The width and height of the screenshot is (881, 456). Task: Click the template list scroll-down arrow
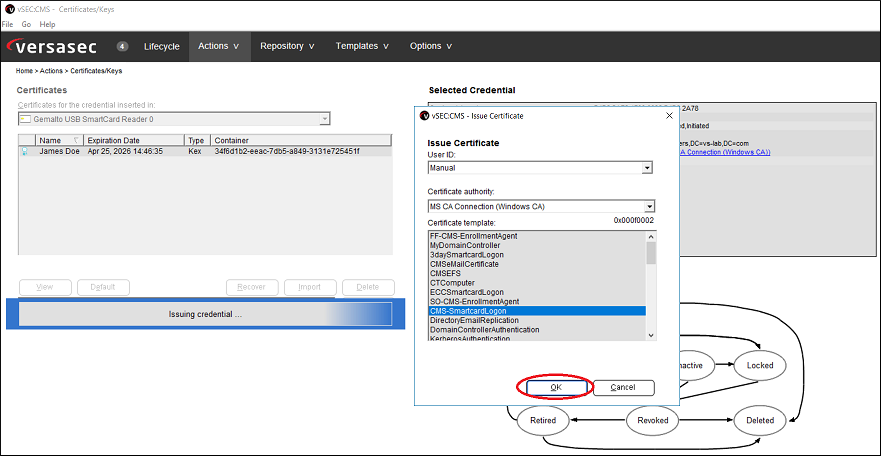click(x=651, y=335)
